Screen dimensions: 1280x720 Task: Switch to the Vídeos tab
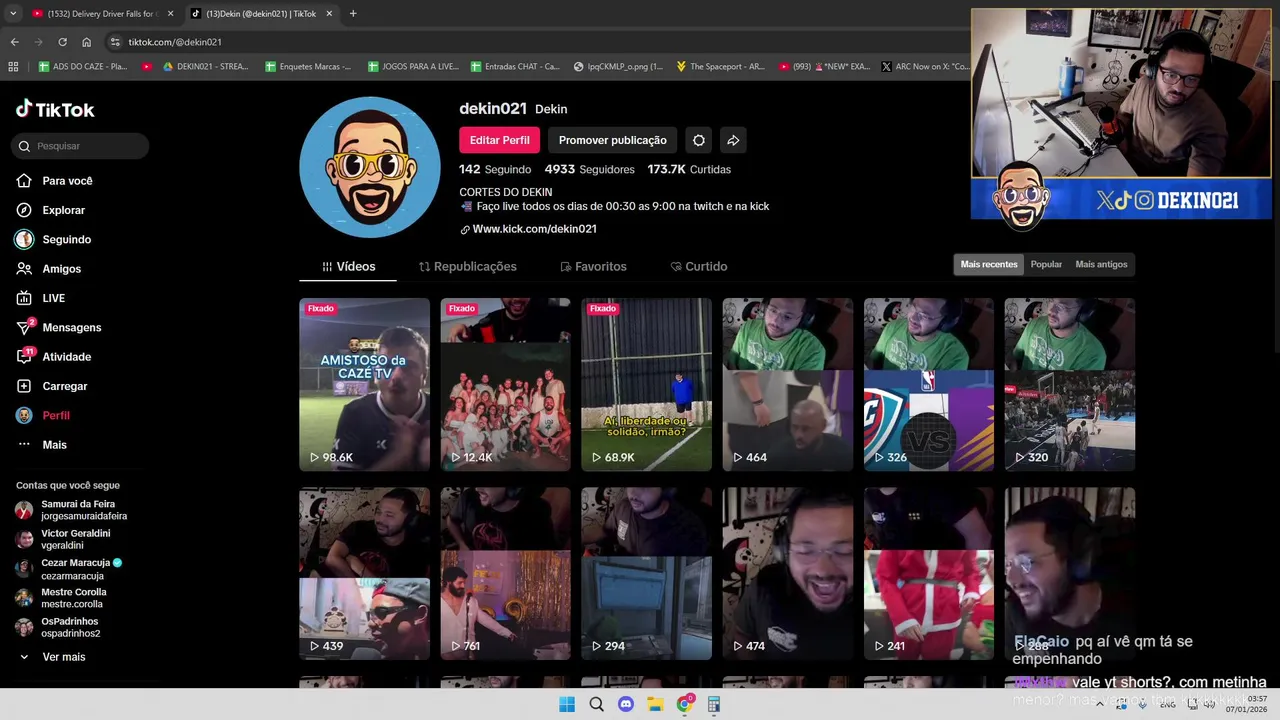coord(348,266)
